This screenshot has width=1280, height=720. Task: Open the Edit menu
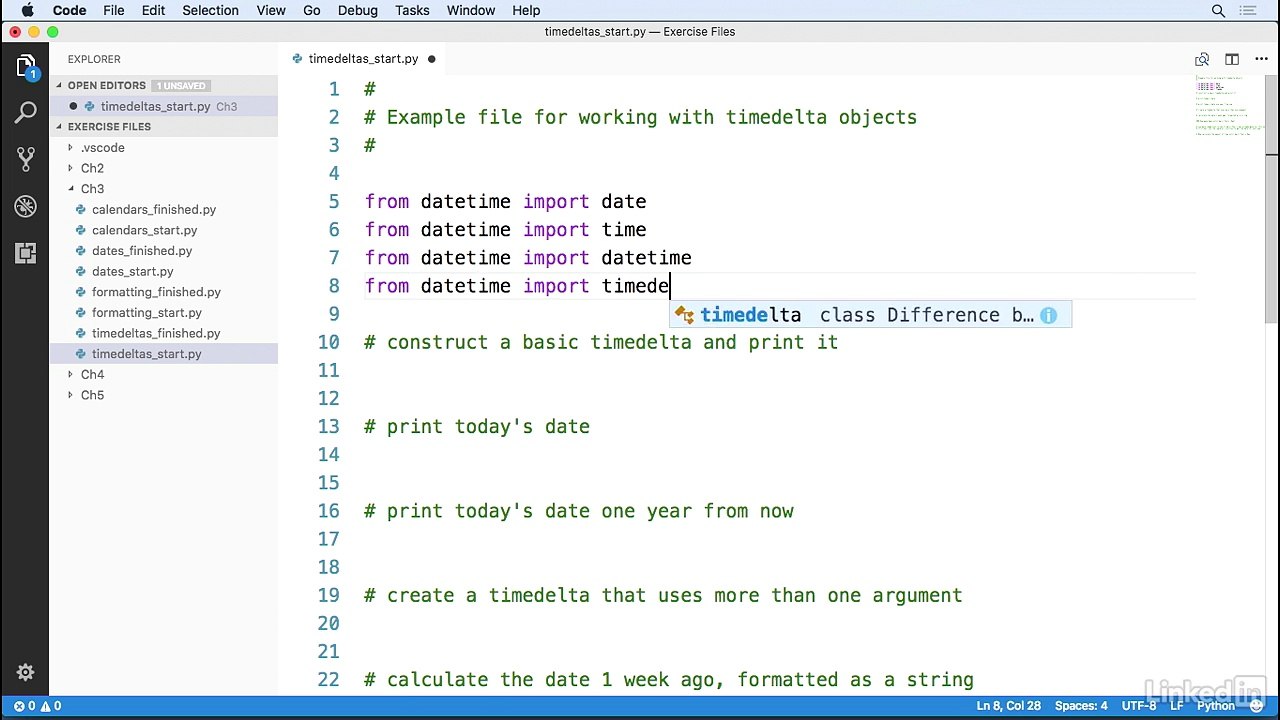point(153,10)
